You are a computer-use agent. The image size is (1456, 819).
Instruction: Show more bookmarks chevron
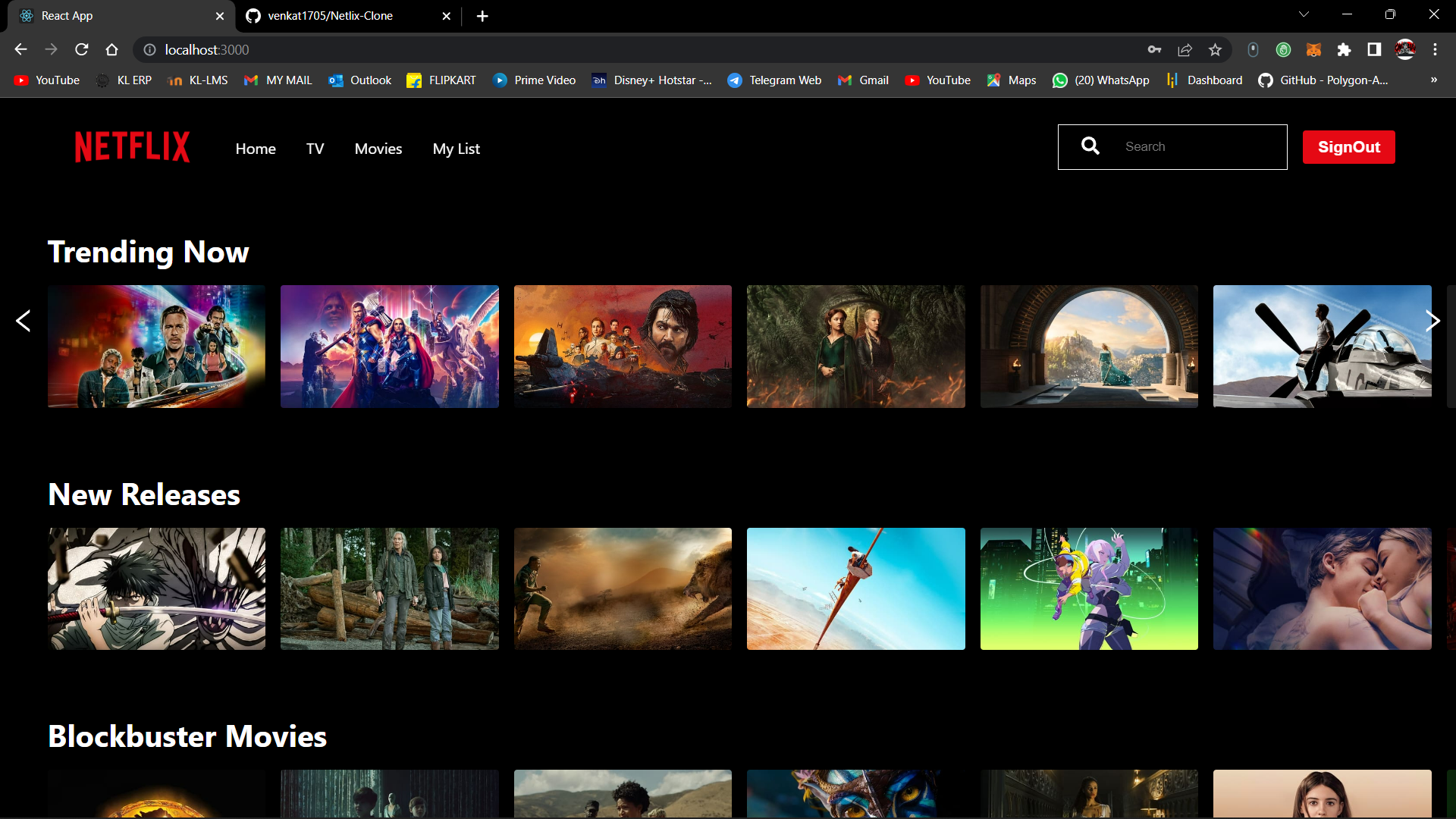[x=1434, y=80]
